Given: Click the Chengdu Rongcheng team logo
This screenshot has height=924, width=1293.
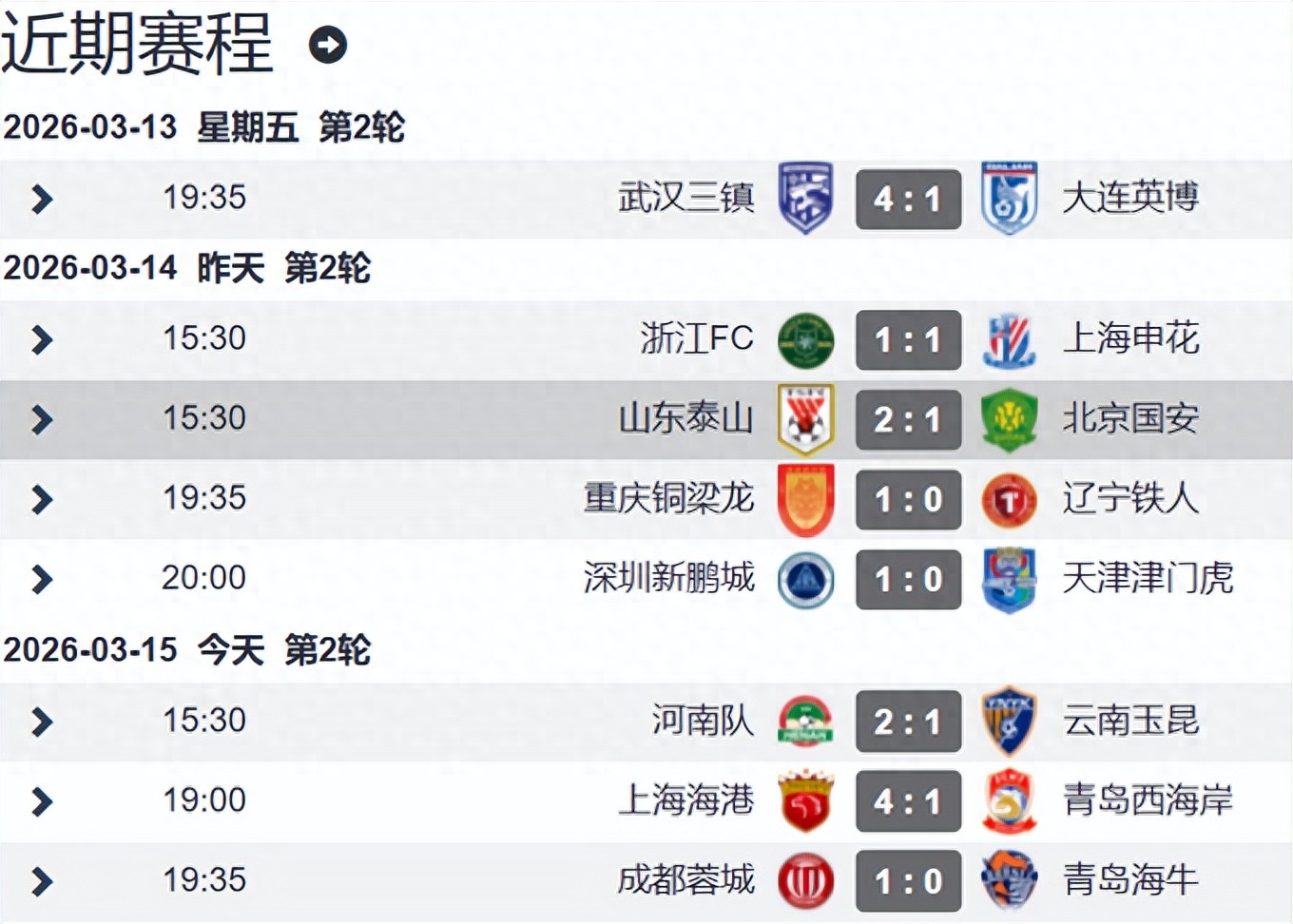Looking at the screenshot, I should point(806,881).
